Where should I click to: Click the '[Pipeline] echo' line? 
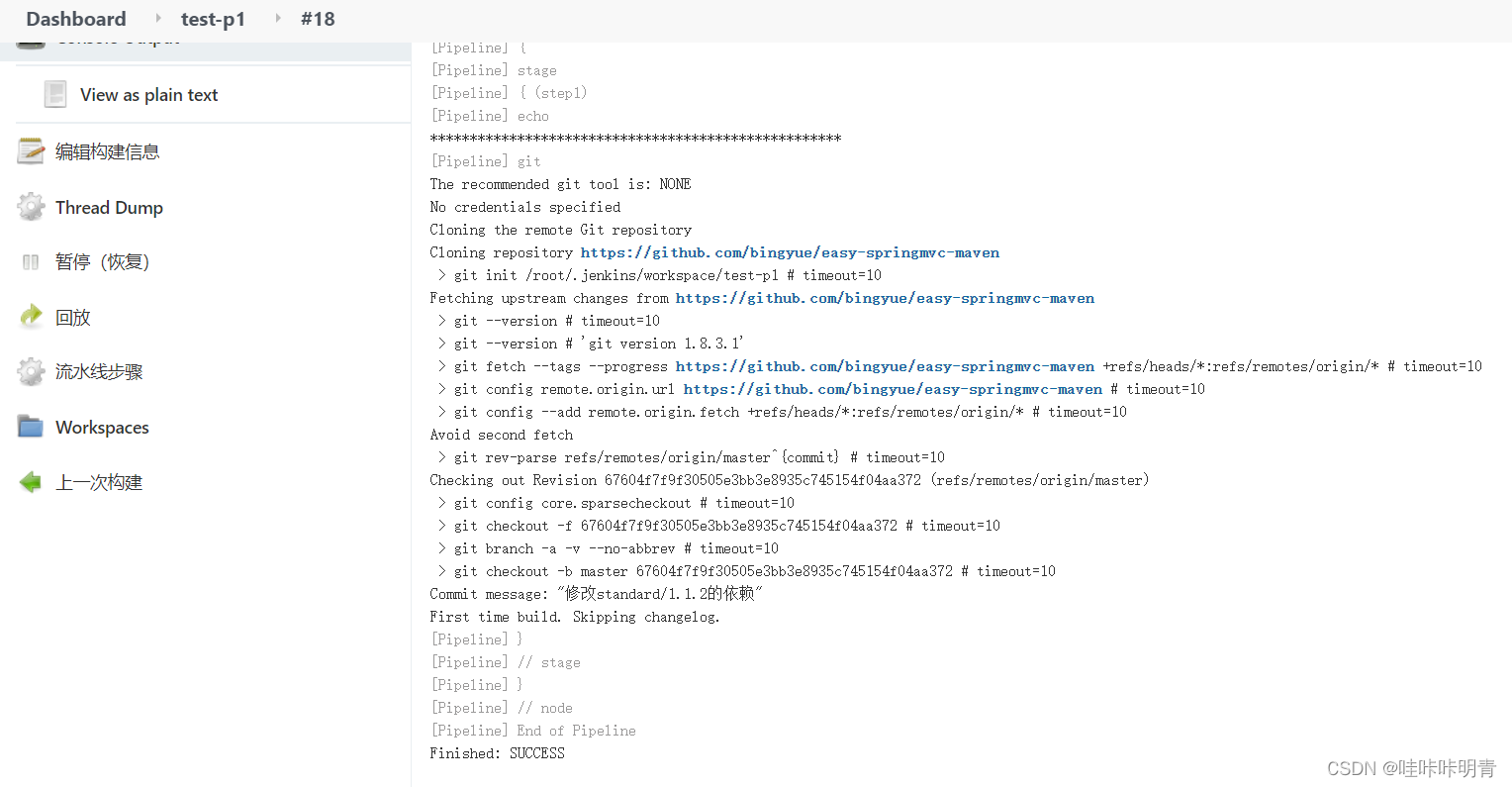click(x=490, y=116)
